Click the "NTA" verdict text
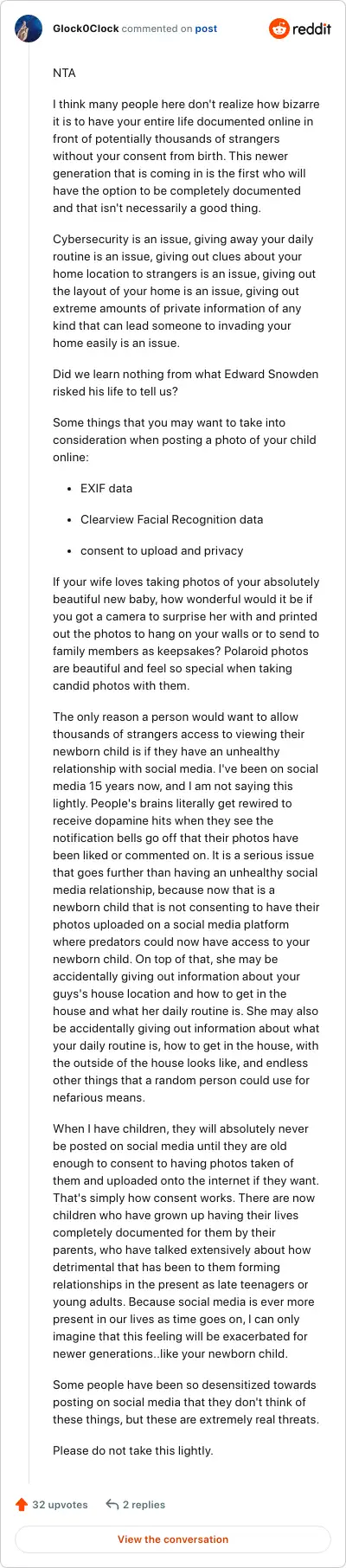This screenshot has height=1568, width=346. pyautogui.click(x=64, y=73)
